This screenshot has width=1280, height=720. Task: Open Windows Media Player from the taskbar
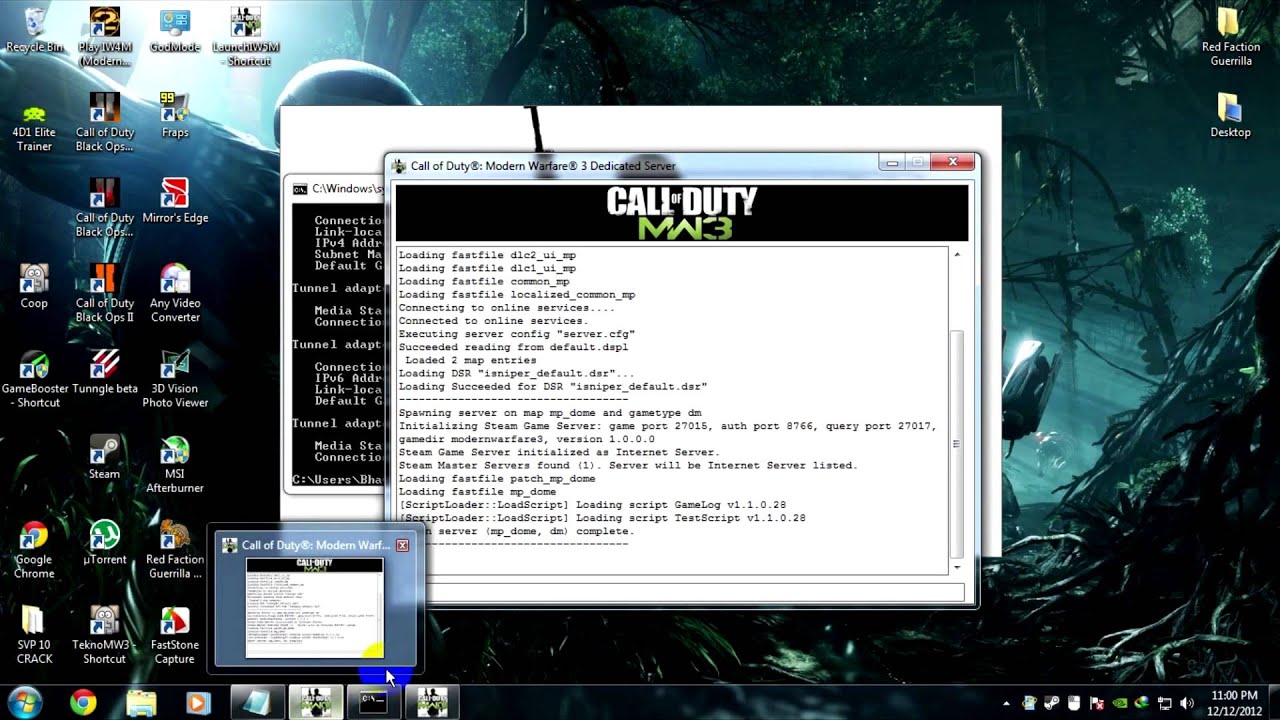click(197, 703)
